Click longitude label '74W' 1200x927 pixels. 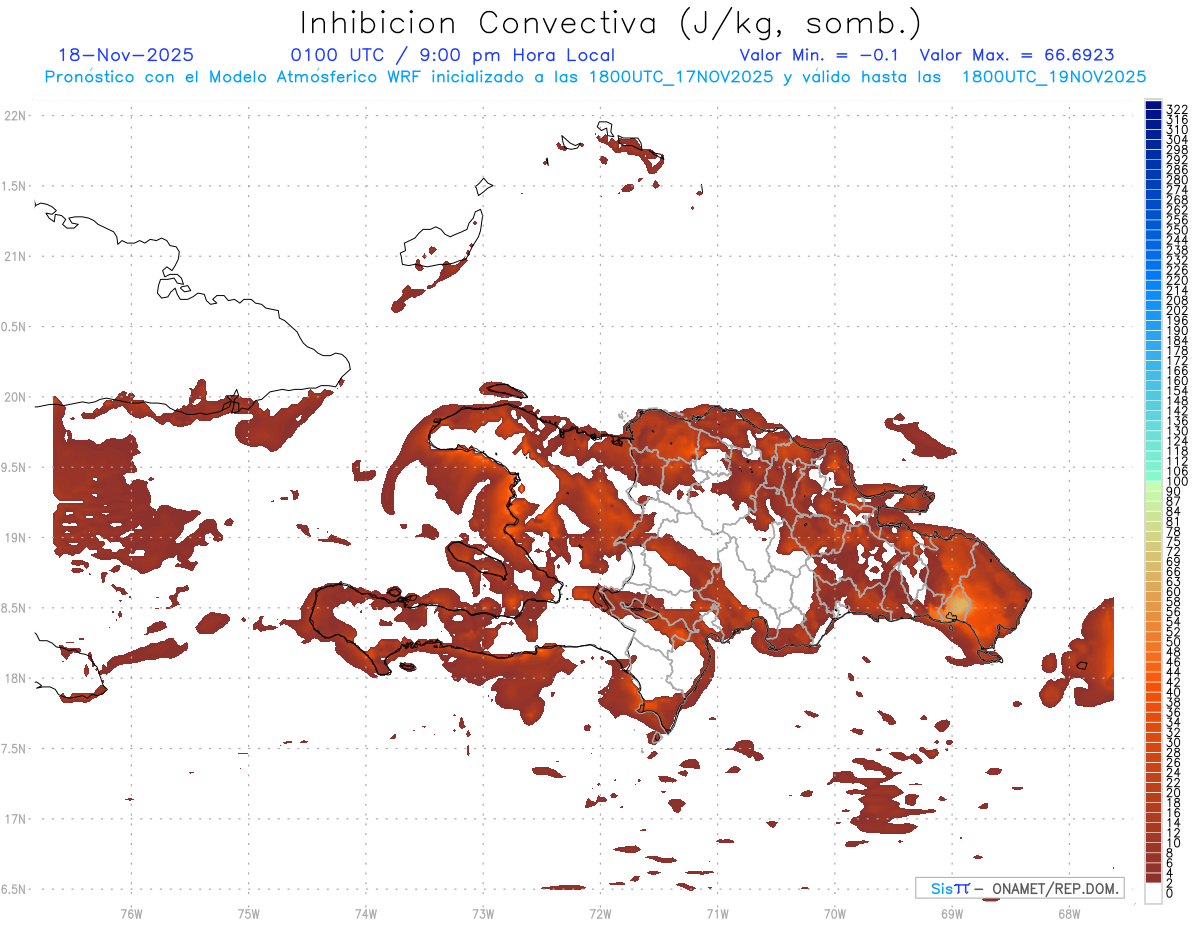(x=365, y=912)
